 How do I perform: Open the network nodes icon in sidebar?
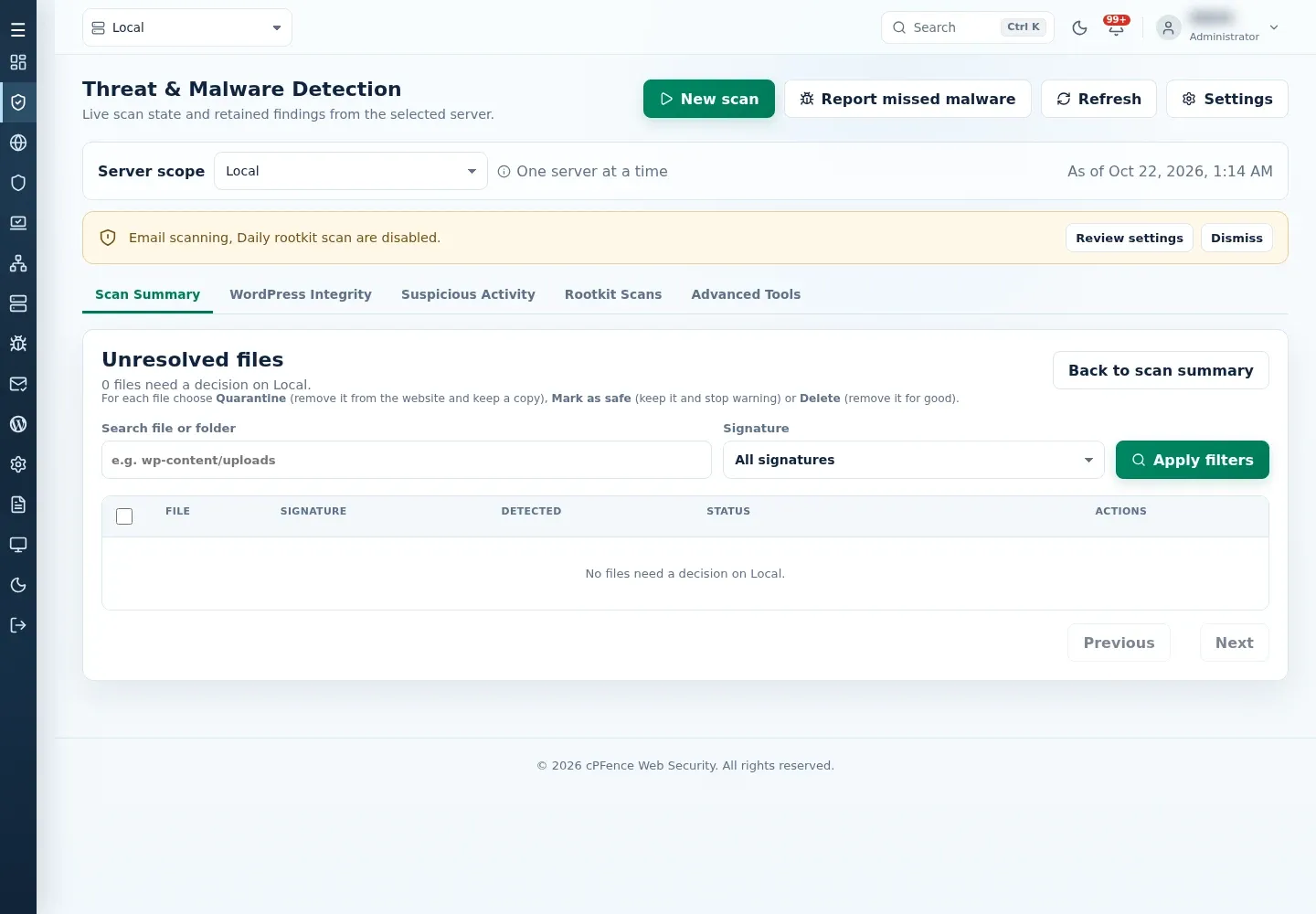click(x=17, y=263)
